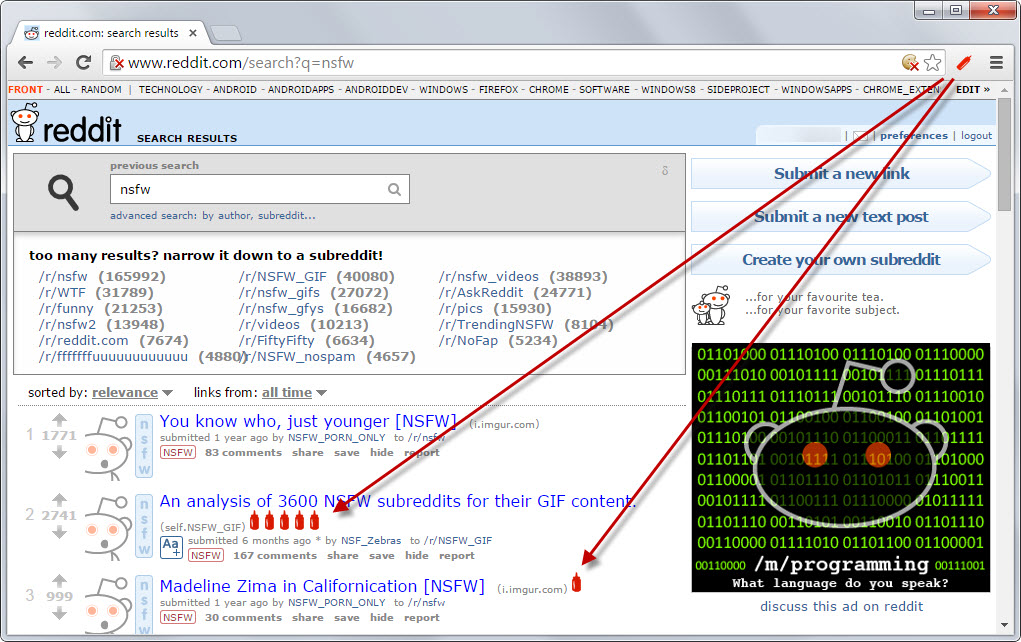The height and width of the screenshot is (642, 1021).
Task: Open the "sorted by: relevance" dropdown
Action: (132, 393)
